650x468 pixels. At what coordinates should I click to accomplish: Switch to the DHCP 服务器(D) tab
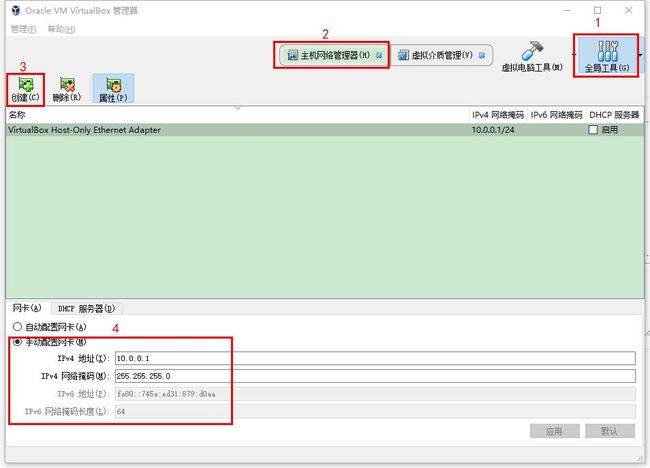tap(86, 308)
